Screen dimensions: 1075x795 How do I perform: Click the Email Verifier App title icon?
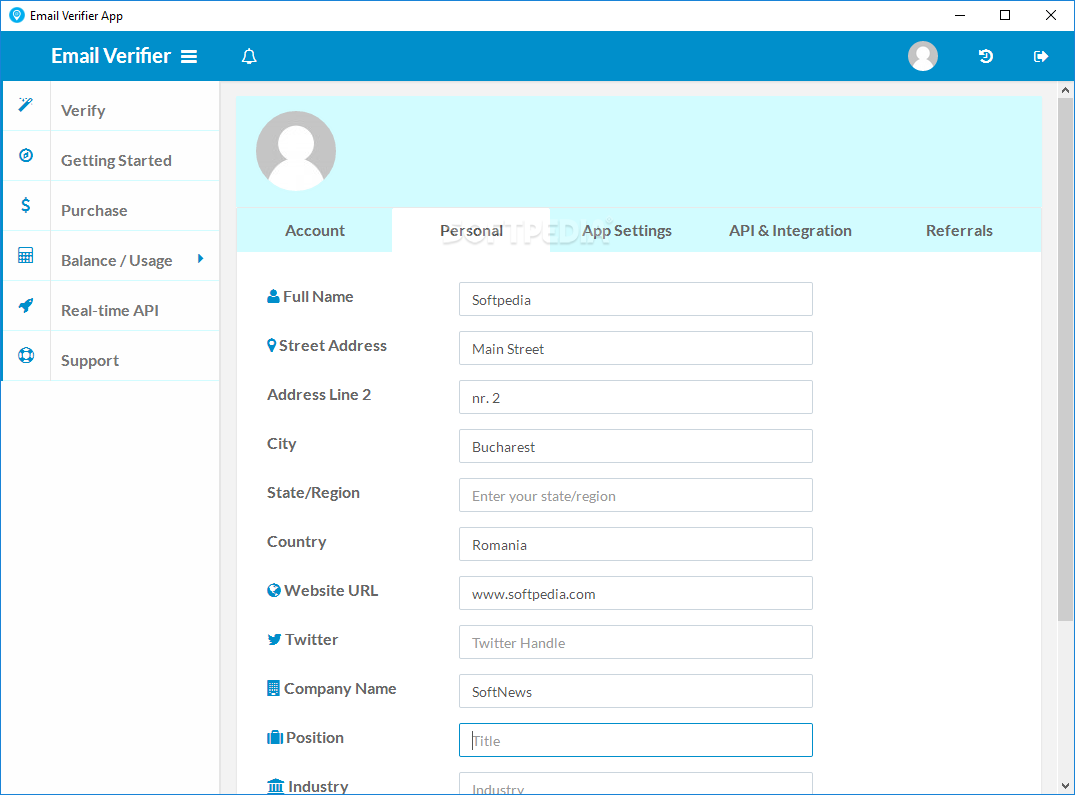16,15
